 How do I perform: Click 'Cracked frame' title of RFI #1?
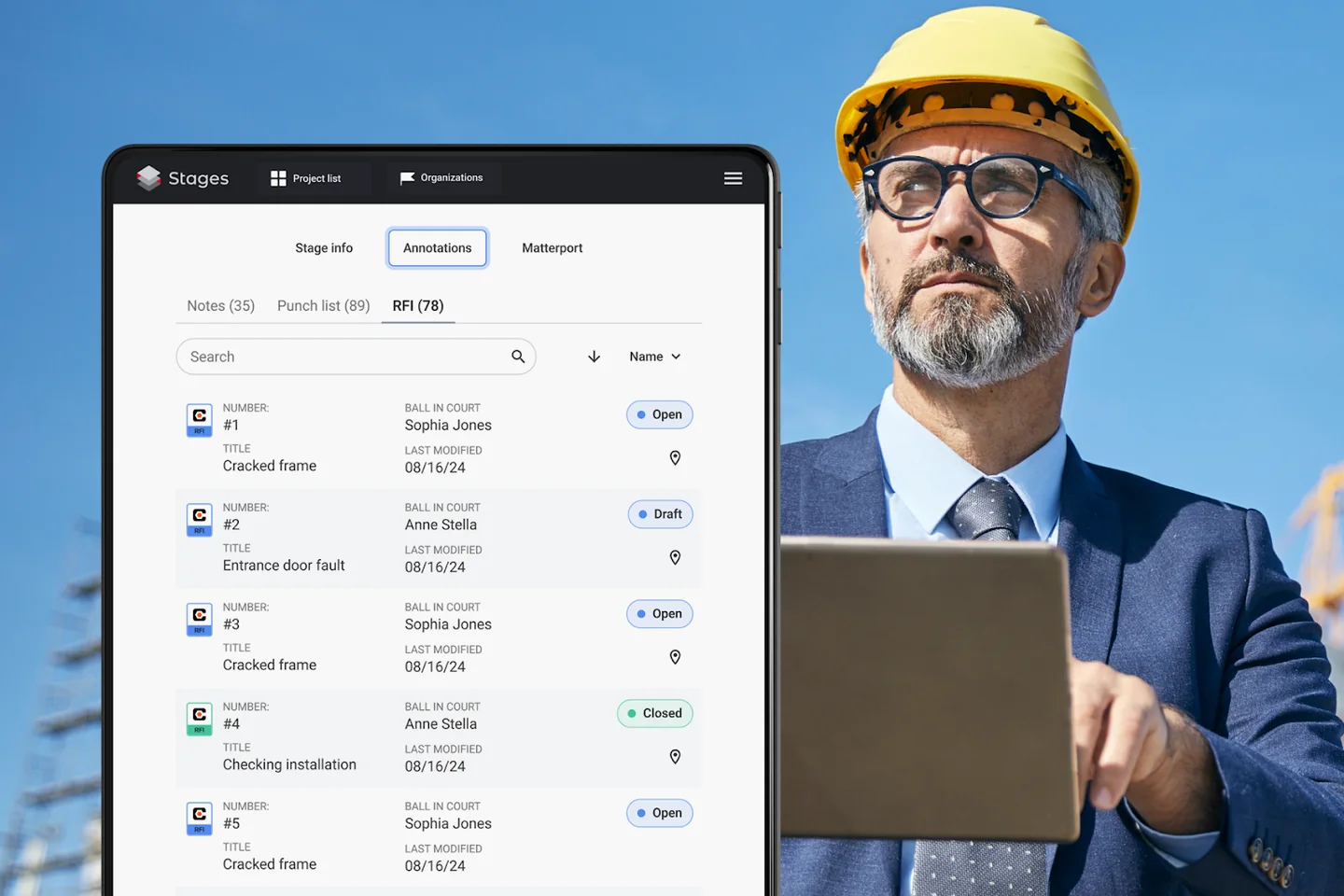pos(270,466)
